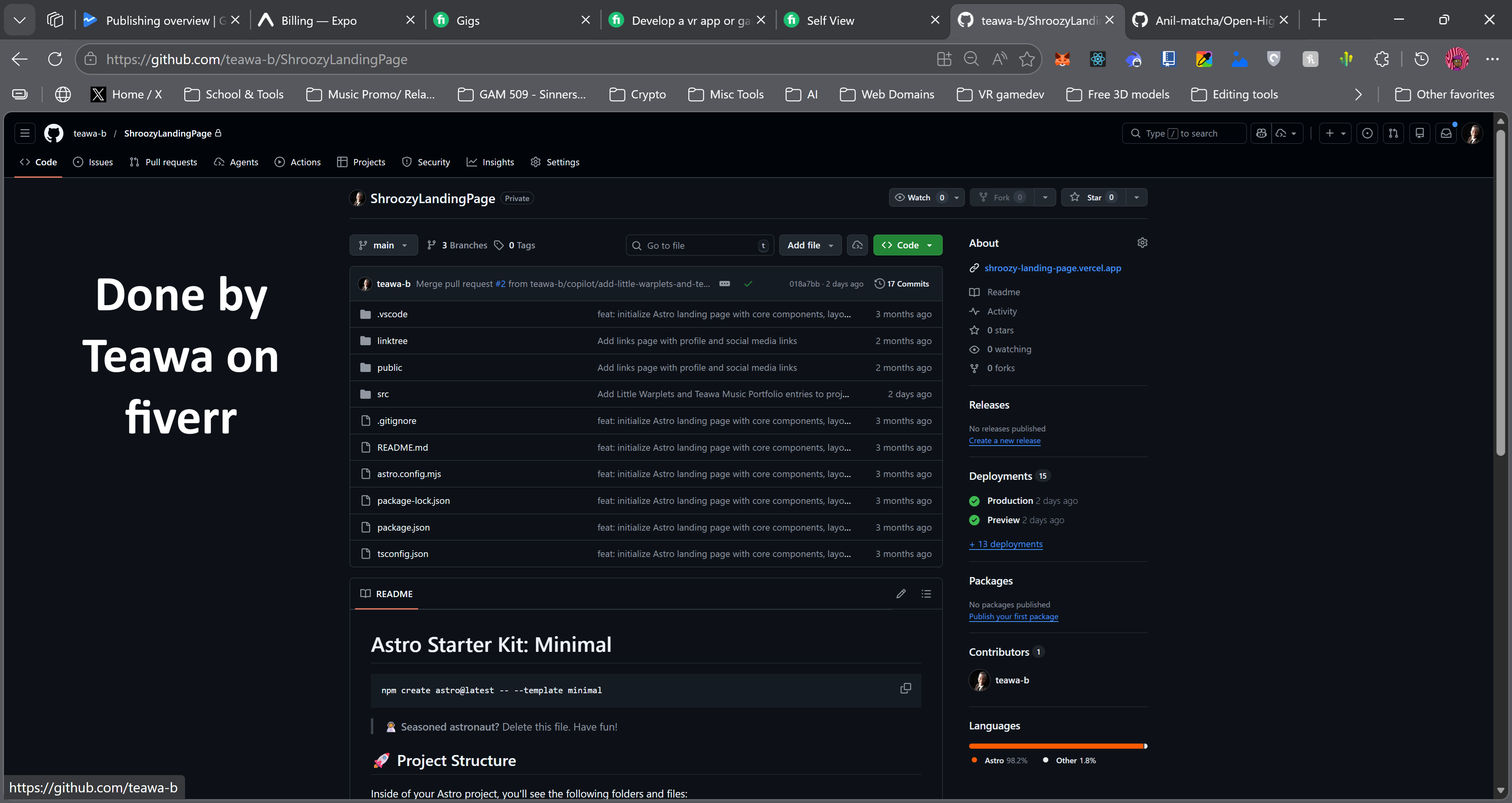Open the browser tab search dropdown

[x=19, y=20]
